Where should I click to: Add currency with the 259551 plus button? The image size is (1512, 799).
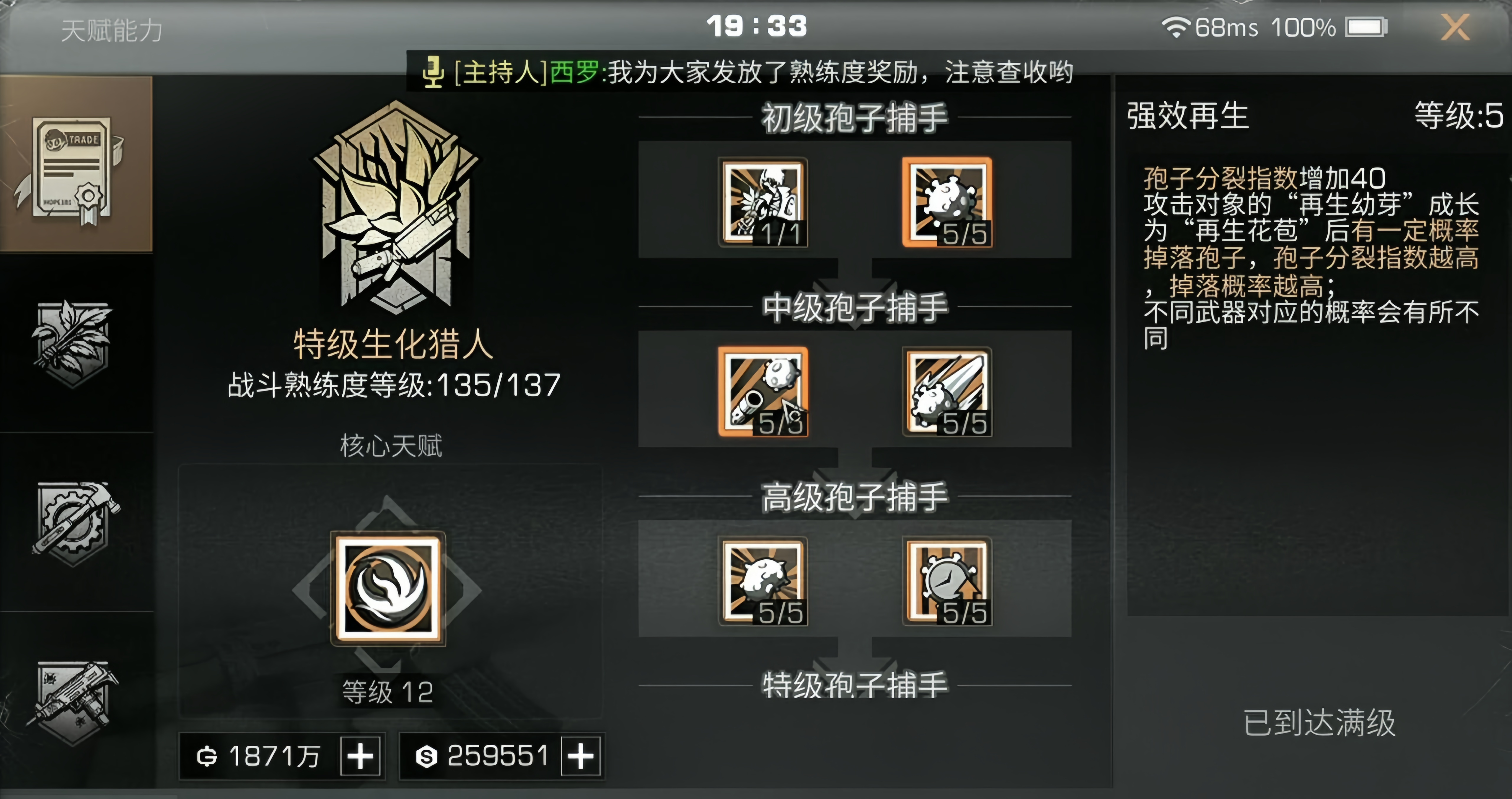(x=581, y=756)
